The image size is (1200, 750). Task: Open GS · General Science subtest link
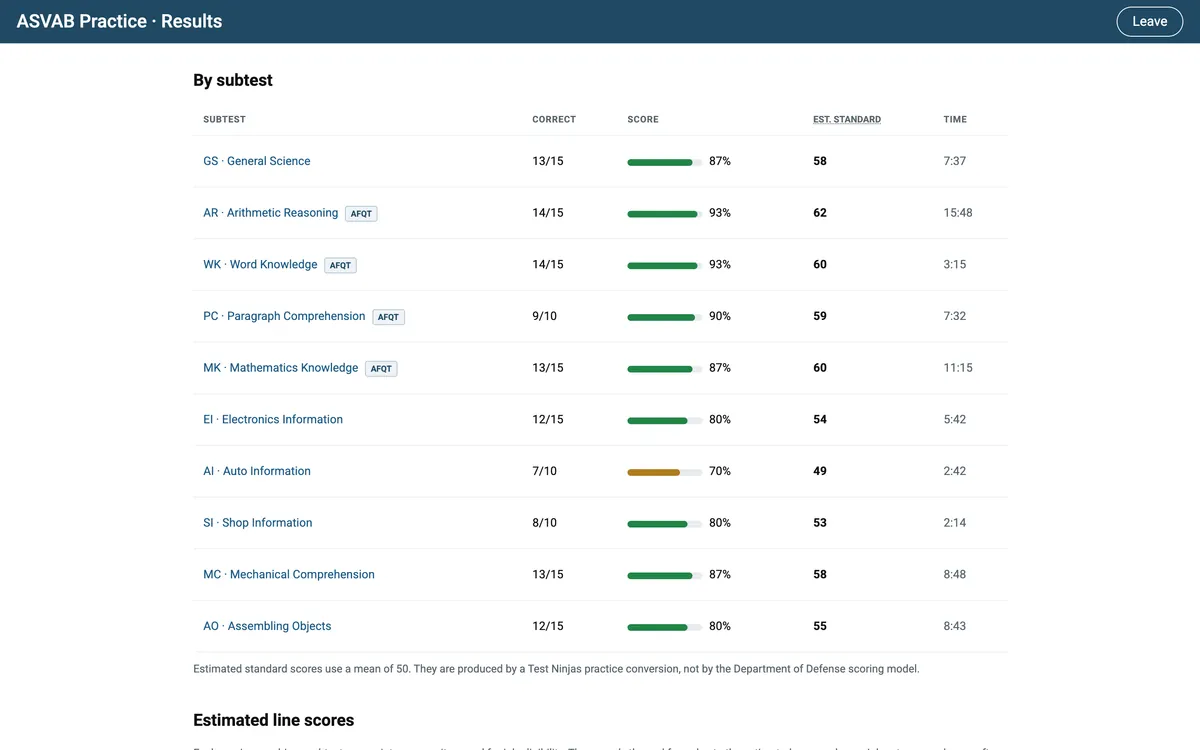point(257,161)
